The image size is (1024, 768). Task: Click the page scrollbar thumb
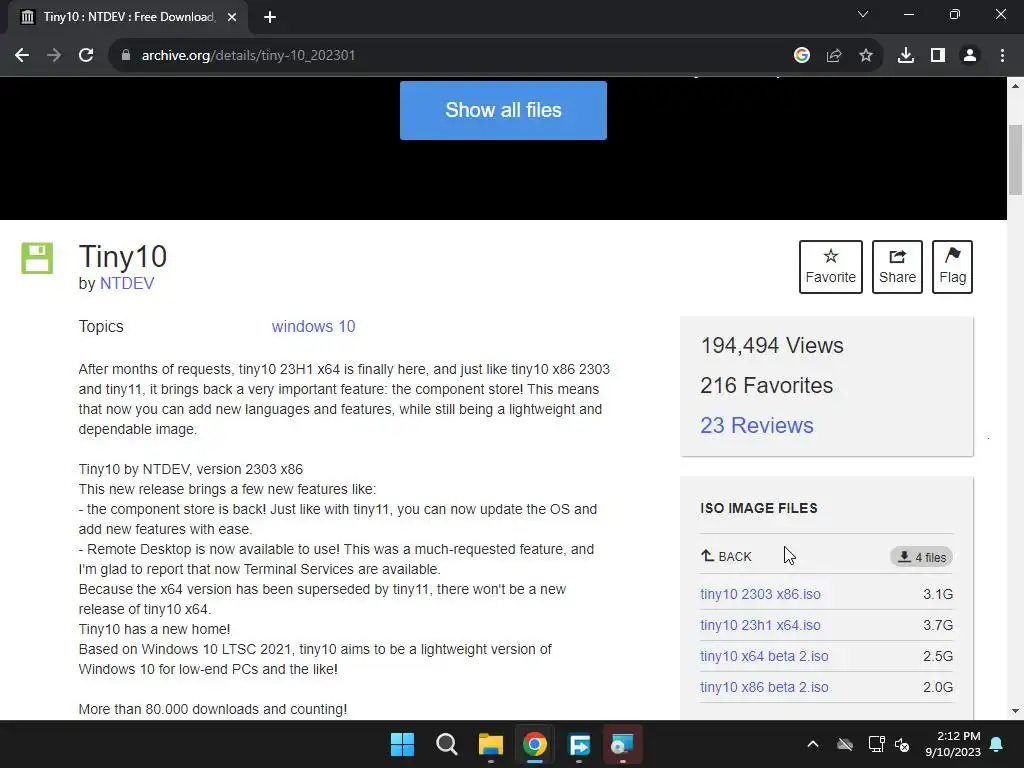pyautogui.click(x=1016, y=159)
